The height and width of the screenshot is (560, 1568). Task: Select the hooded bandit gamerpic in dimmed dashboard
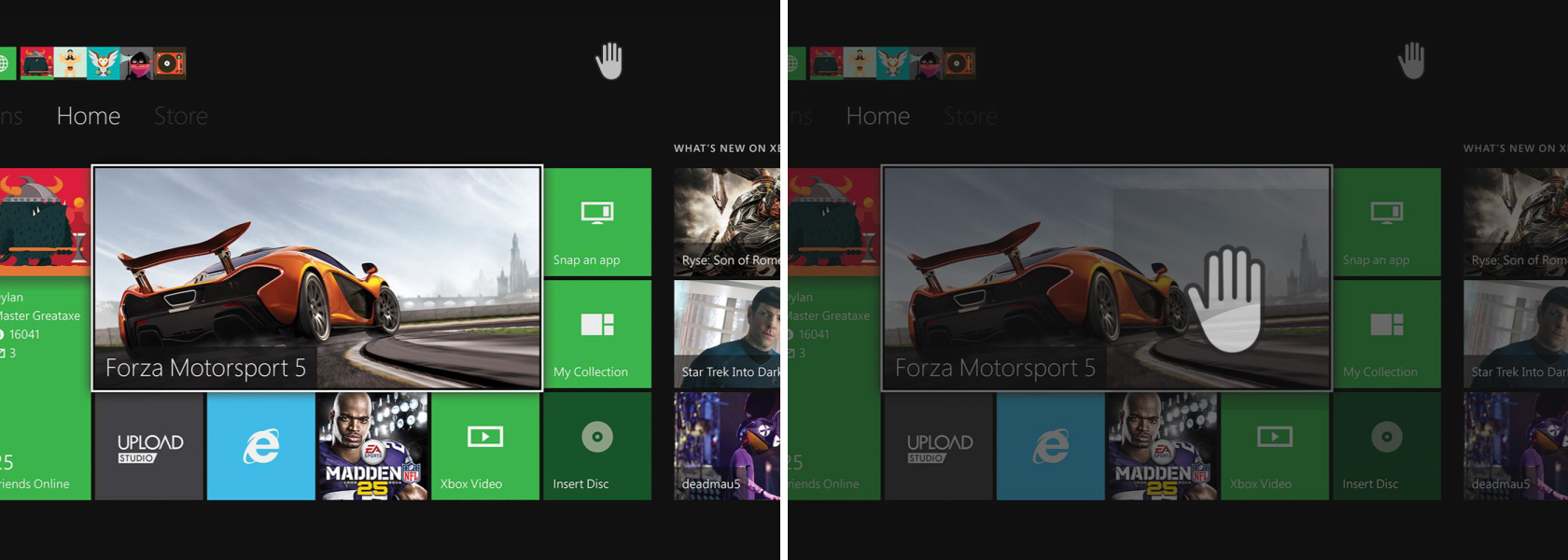(x=926, y=63)
